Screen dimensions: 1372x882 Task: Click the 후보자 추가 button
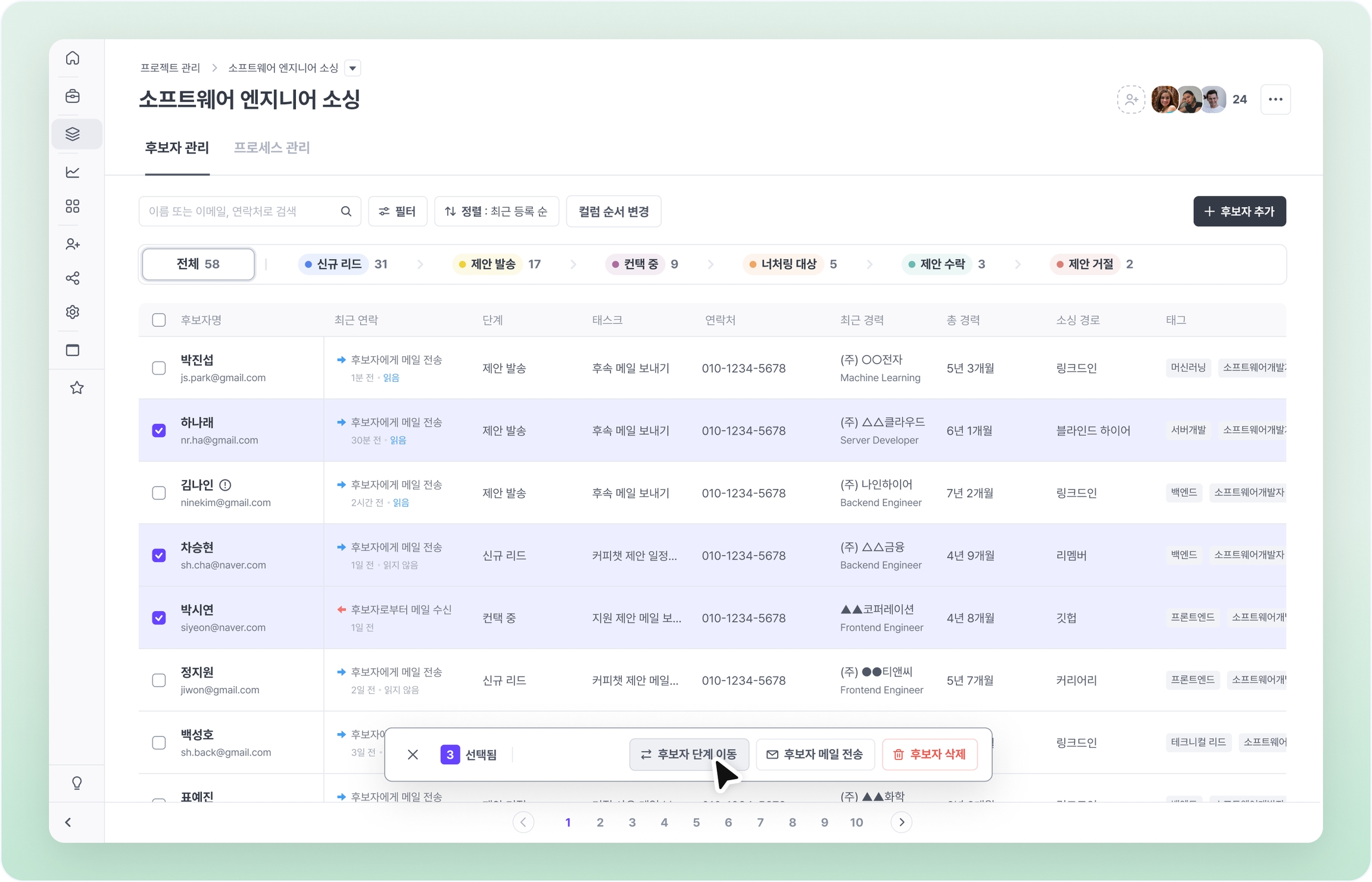1239,211
